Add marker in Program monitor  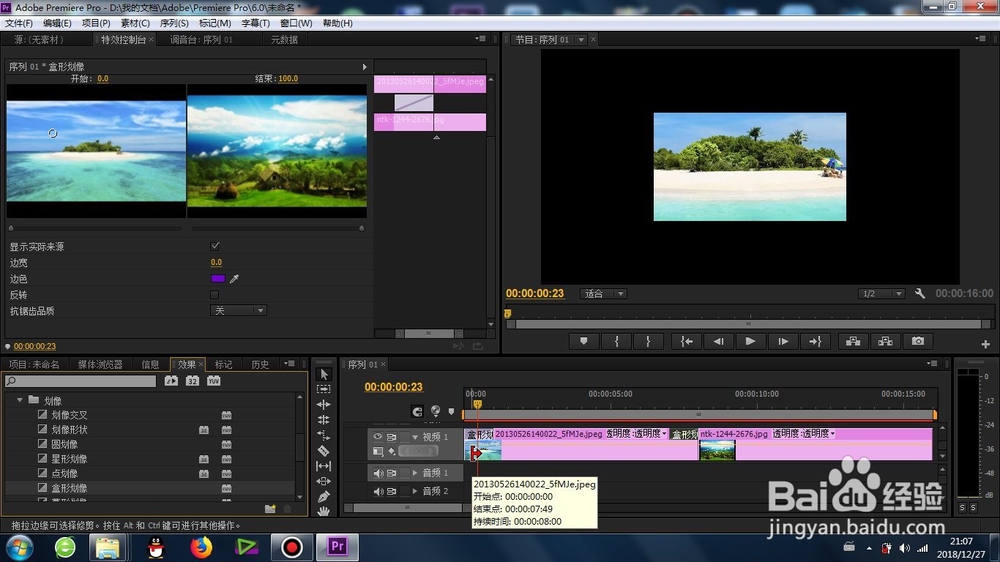pos(584,341)
